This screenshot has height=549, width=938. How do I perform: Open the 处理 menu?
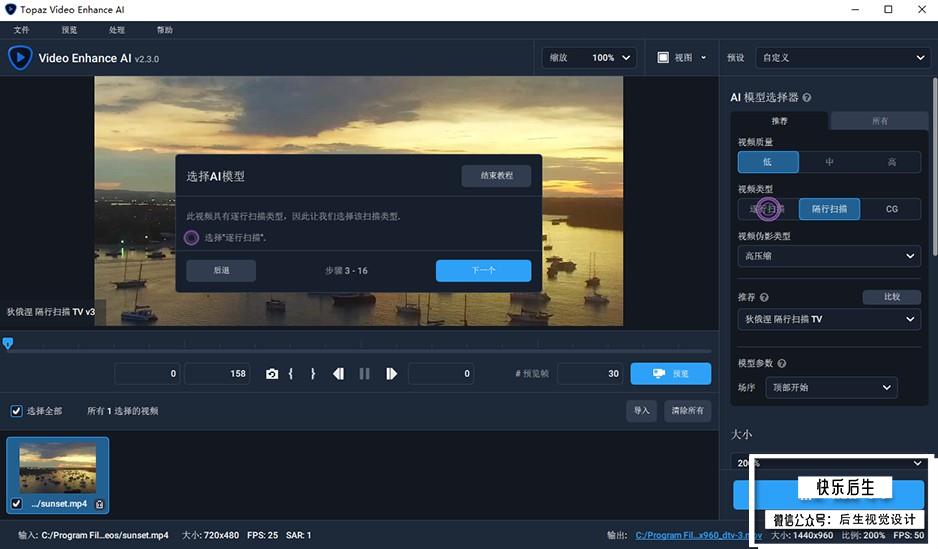point(117,30)
